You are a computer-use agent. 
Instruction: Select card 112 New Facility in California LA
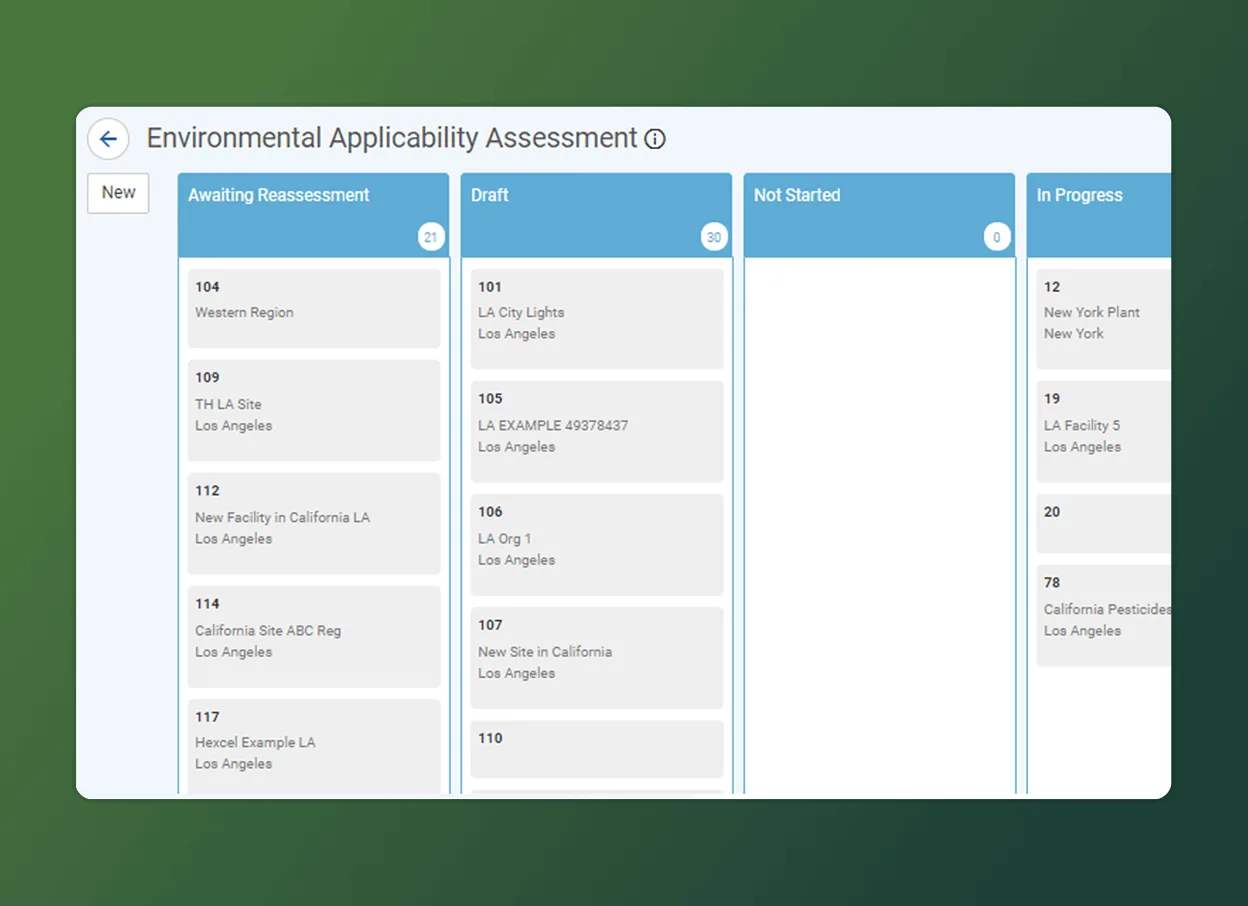[x=314, y=523]
